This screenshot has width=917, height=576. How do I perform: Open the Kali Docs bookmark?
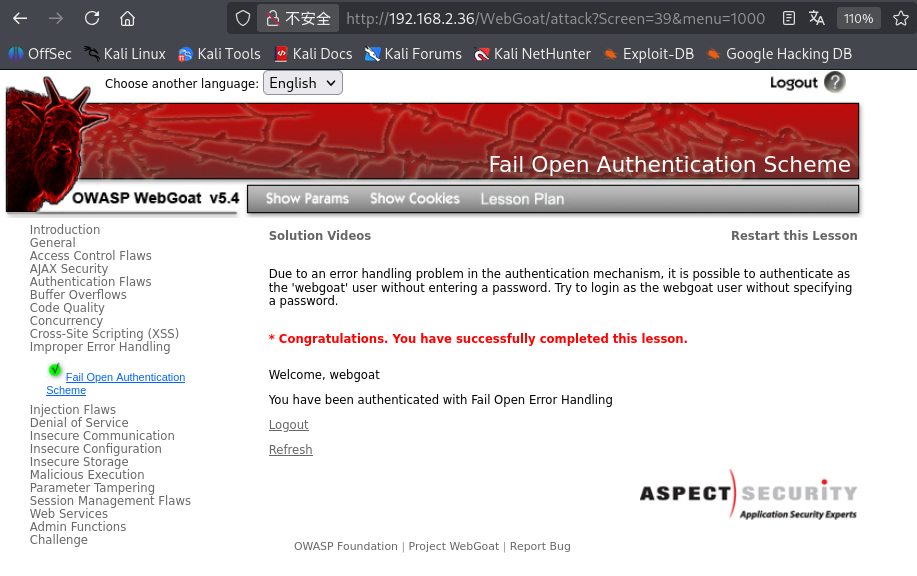pos(313,54)
